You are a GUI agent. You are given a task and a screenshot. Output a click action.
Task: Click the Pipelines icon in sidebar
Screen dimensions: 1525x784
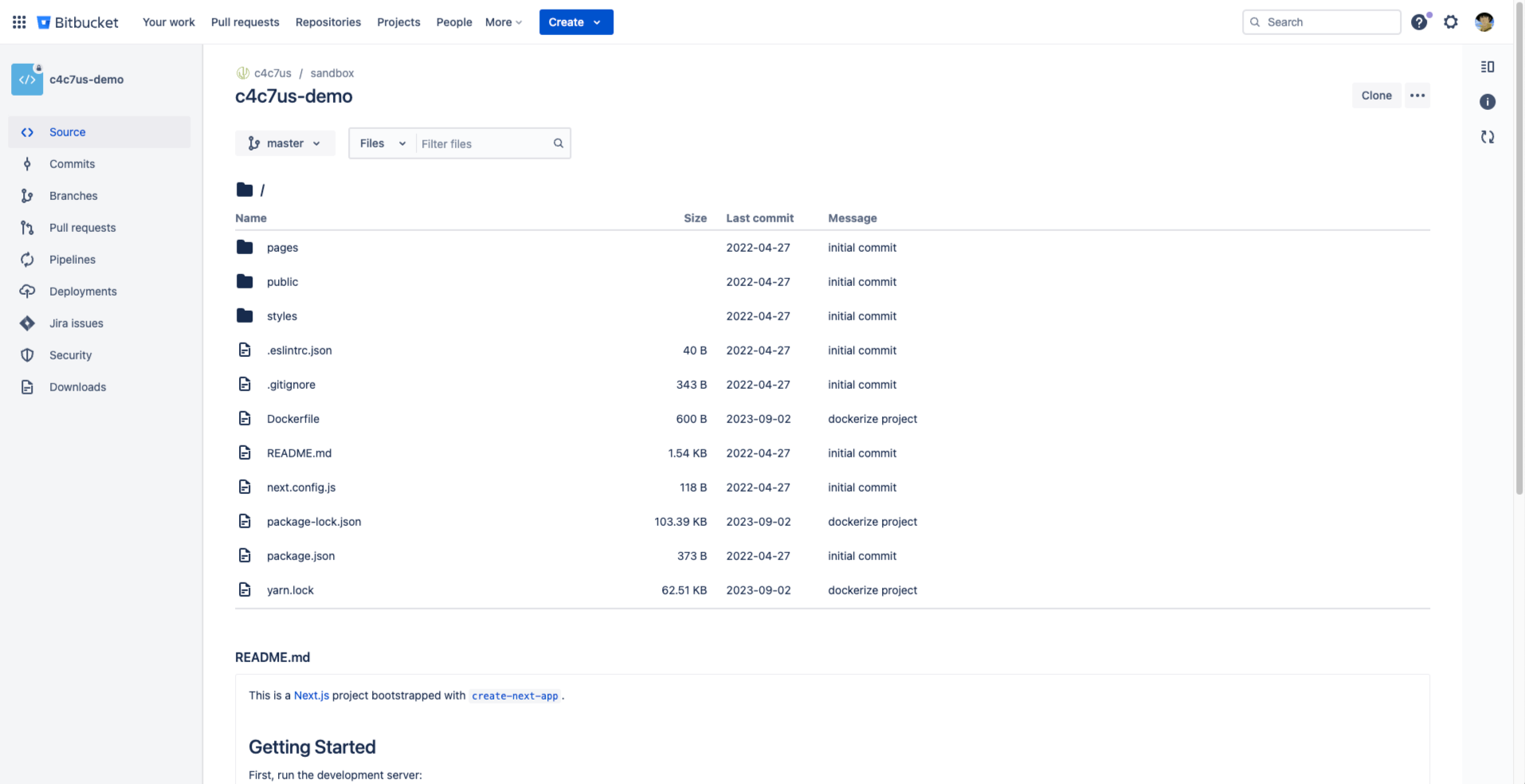27,260
